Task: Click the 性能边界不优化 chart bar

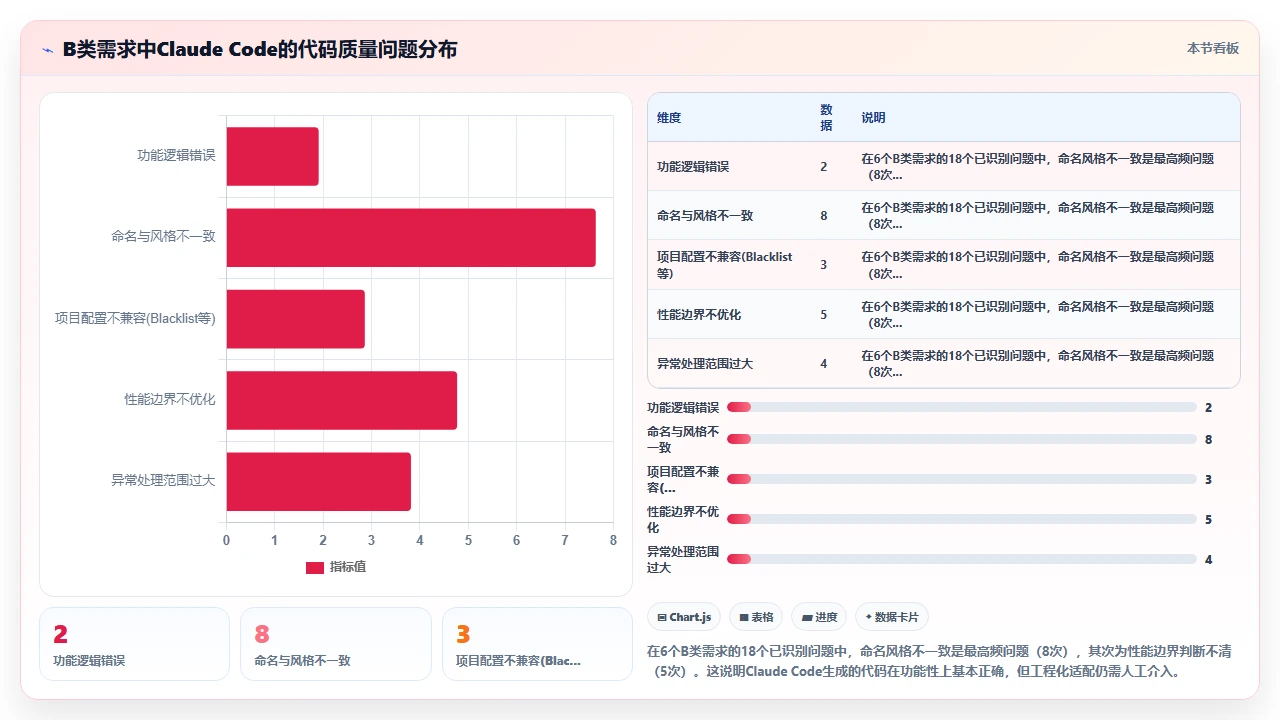Action: point(342,400)
